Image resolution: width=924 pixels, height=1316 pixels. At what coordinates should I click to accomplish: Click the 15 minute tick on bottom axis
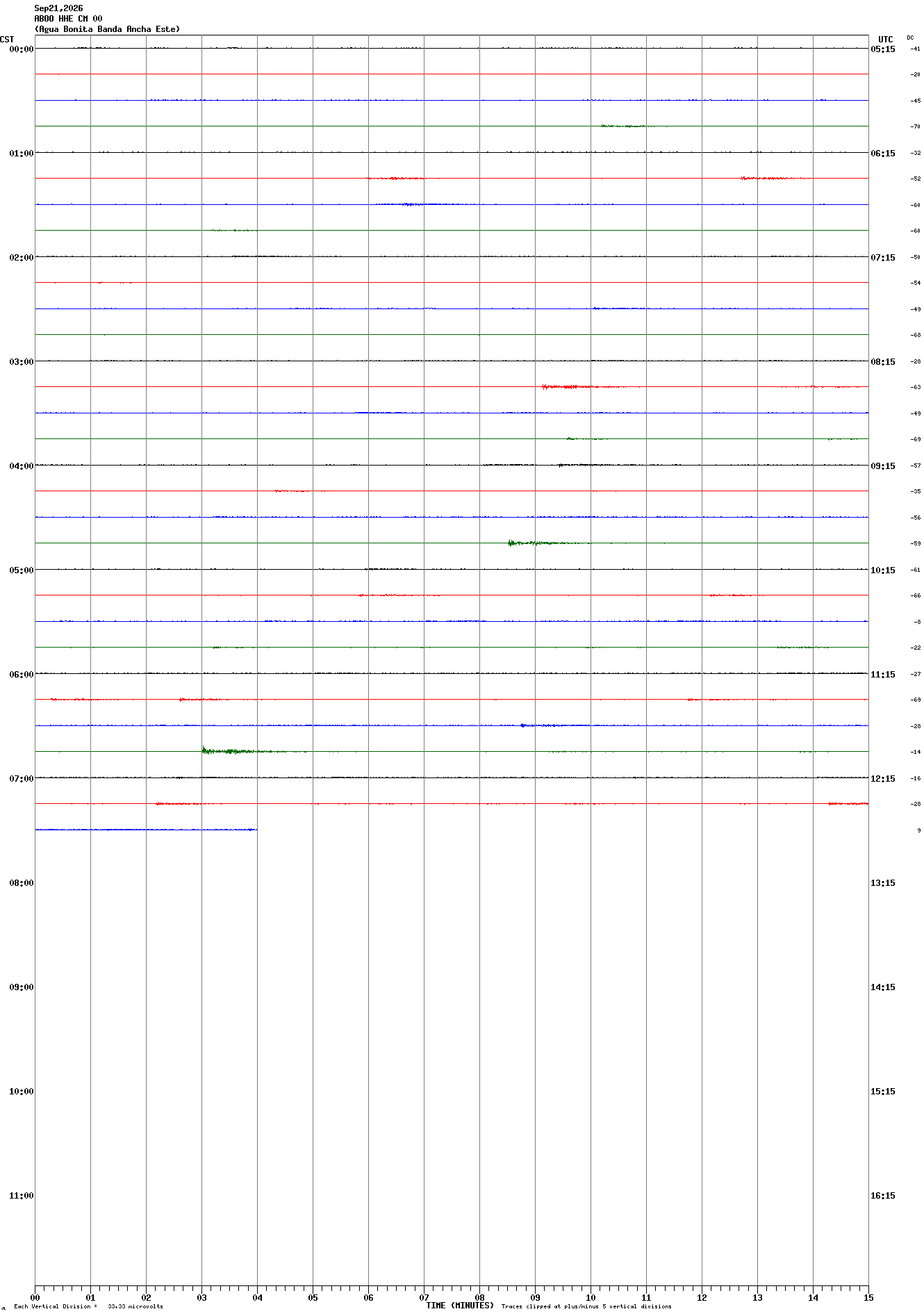pyautogui.click(x=868, y=1297)
